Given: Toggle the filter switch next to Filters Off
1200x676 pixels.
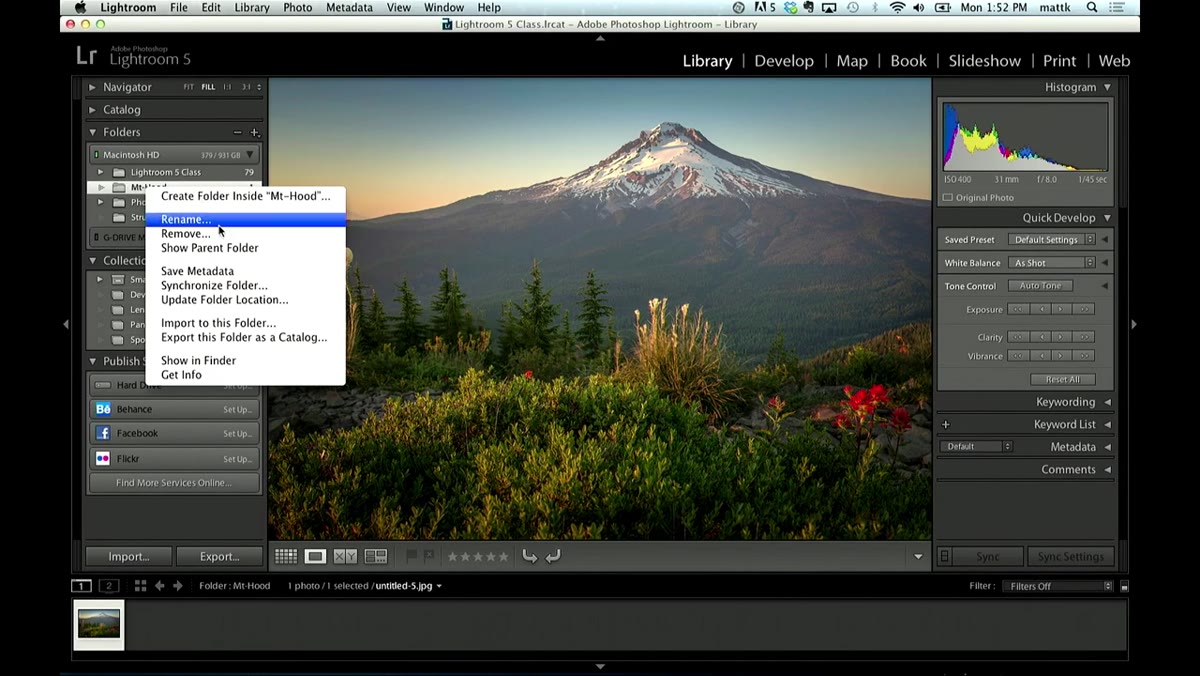Looking at the screenshot, I should pyautogui.click(x=1124, y=587).
